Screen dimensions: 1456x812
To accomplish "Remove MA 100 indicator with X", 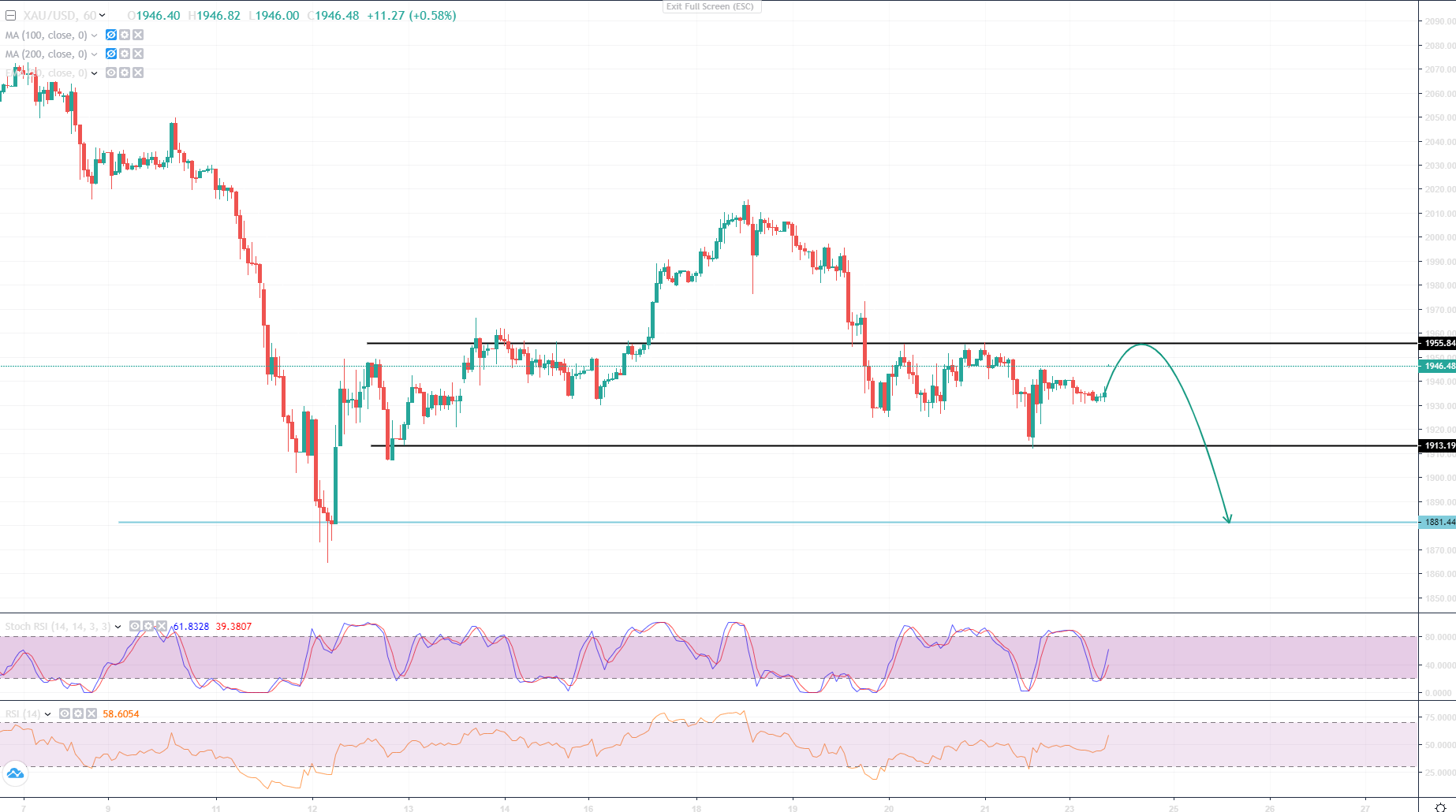I will (x=138, y=35).
